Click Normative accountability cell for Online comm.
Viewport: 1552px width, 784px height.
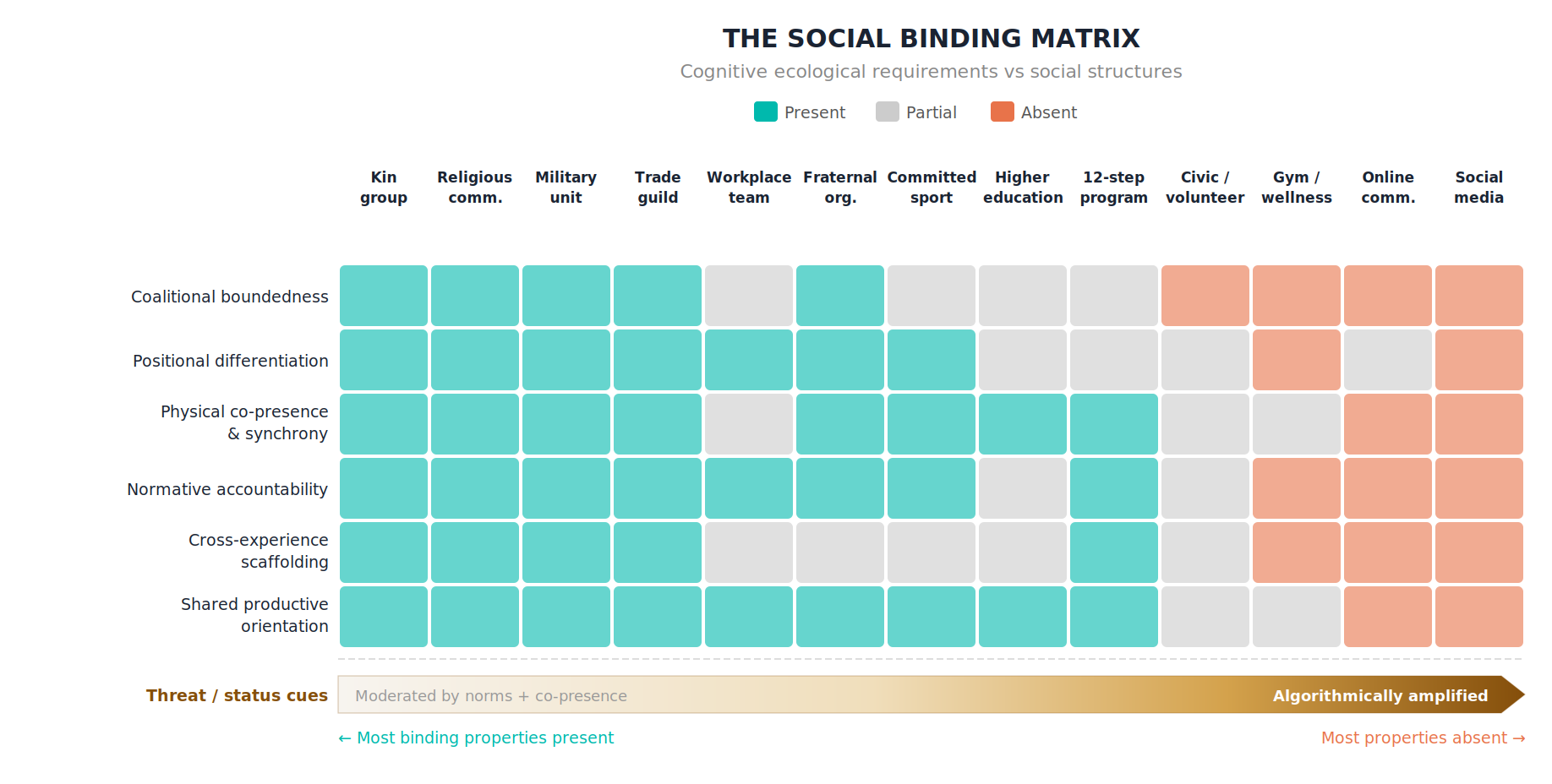point(1387,488)
